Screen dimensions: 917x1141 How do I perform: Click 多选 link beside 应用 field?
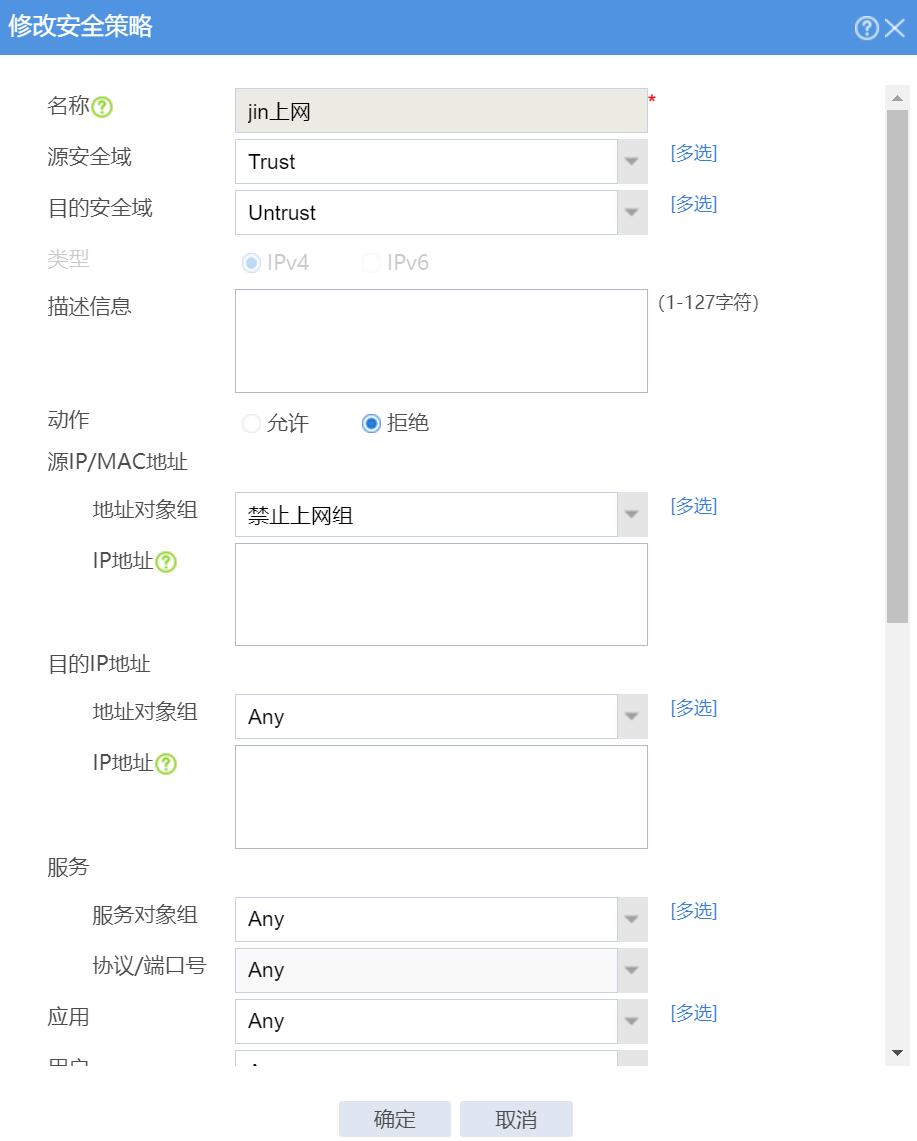point(693,1013)
